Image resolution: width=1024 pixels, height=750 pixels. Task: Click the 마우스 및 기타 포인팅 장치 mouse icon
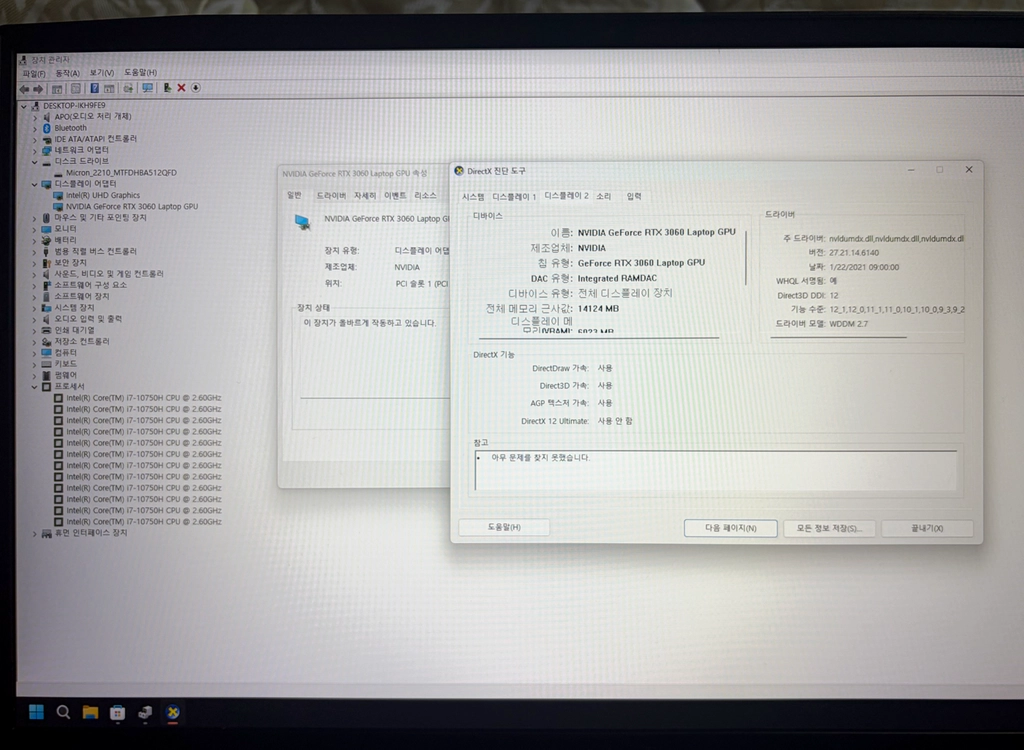[46, 218]
